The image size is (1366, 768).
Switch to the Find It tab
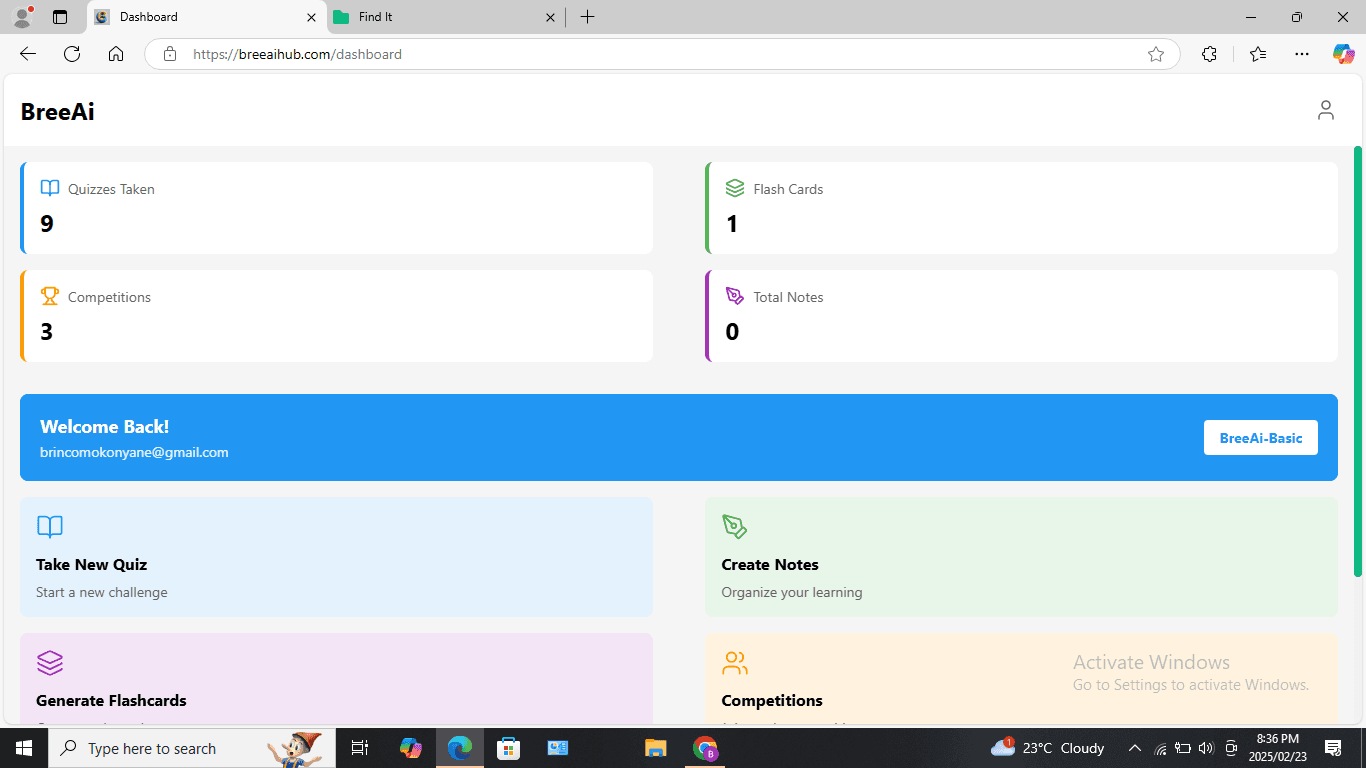447,17
